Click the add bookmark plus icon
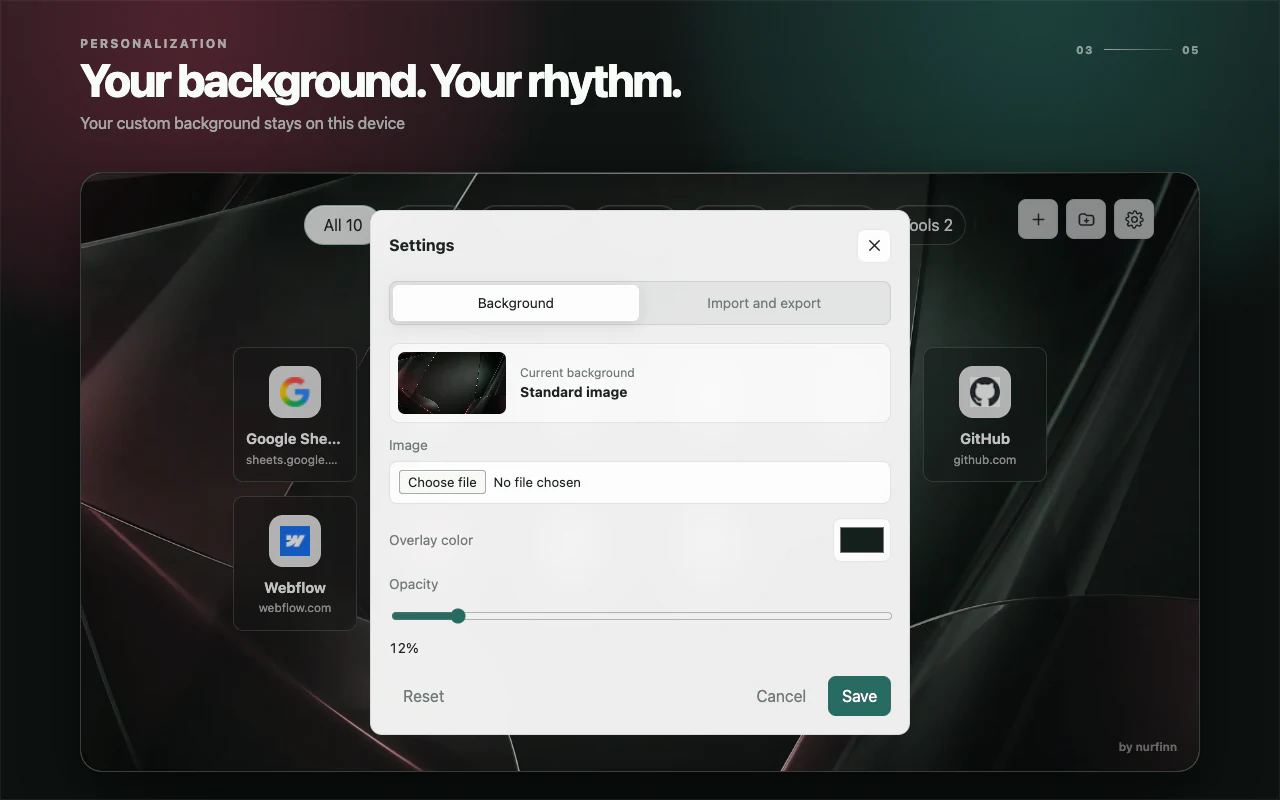 [x=1038, y=219]
